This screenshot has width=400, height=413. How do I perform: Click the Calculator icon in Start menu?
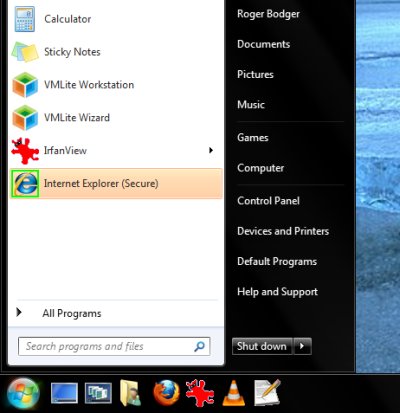pyautogui.click(x=25, y=19)
